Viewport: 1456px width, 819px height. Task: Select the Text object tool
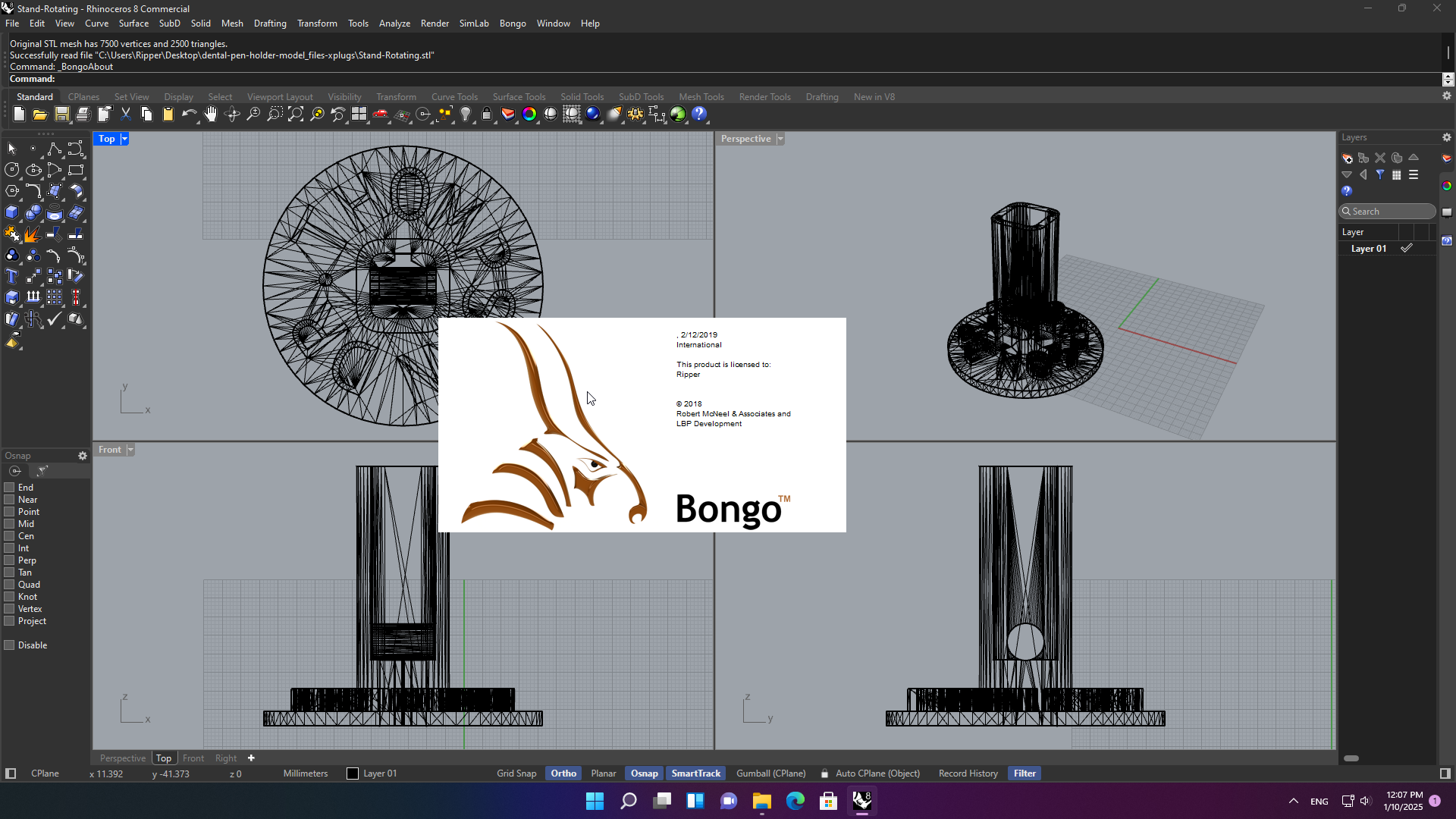pyautogui.click(x=12, y=276)
